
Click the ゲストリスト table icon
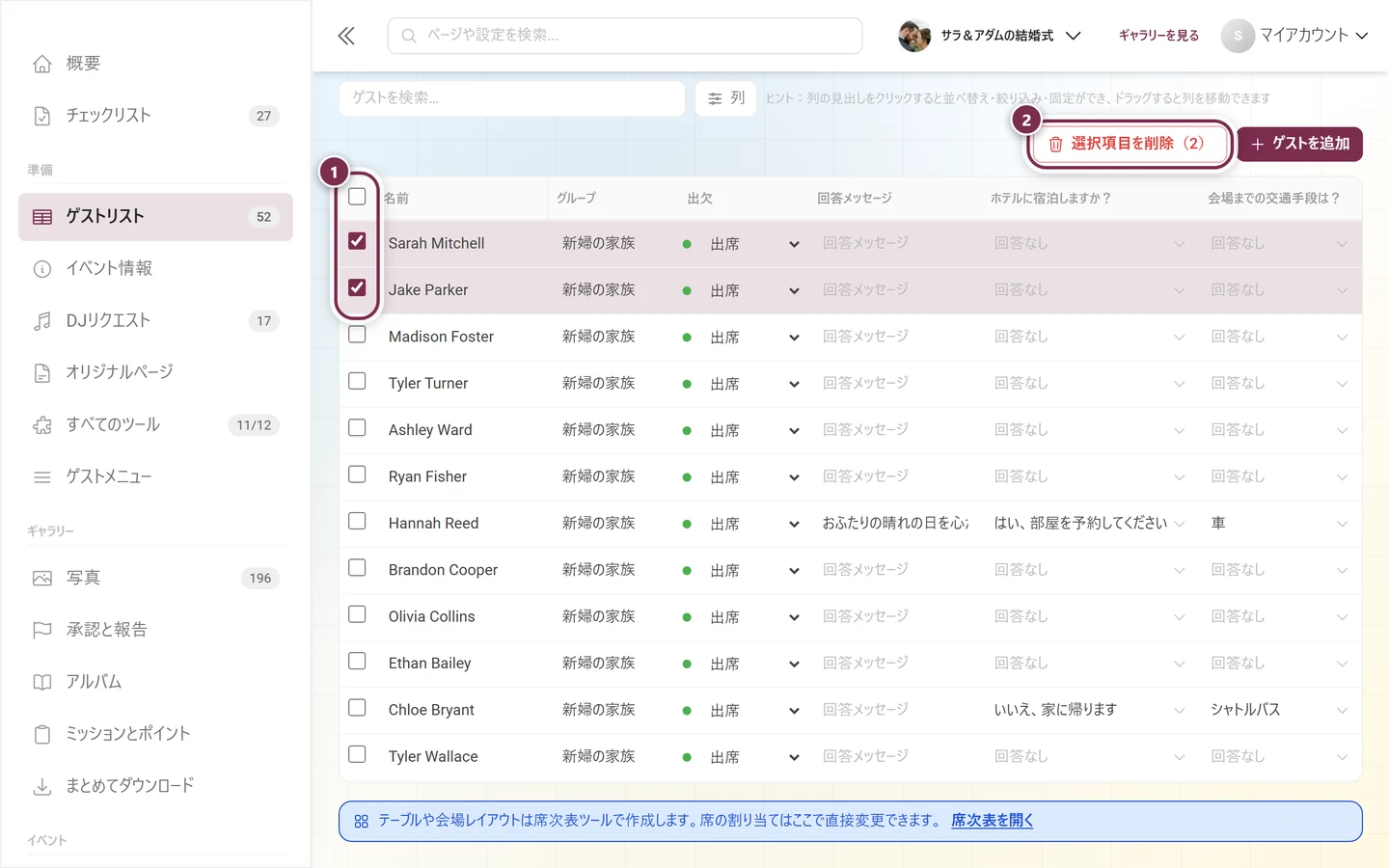click(42, 217)
